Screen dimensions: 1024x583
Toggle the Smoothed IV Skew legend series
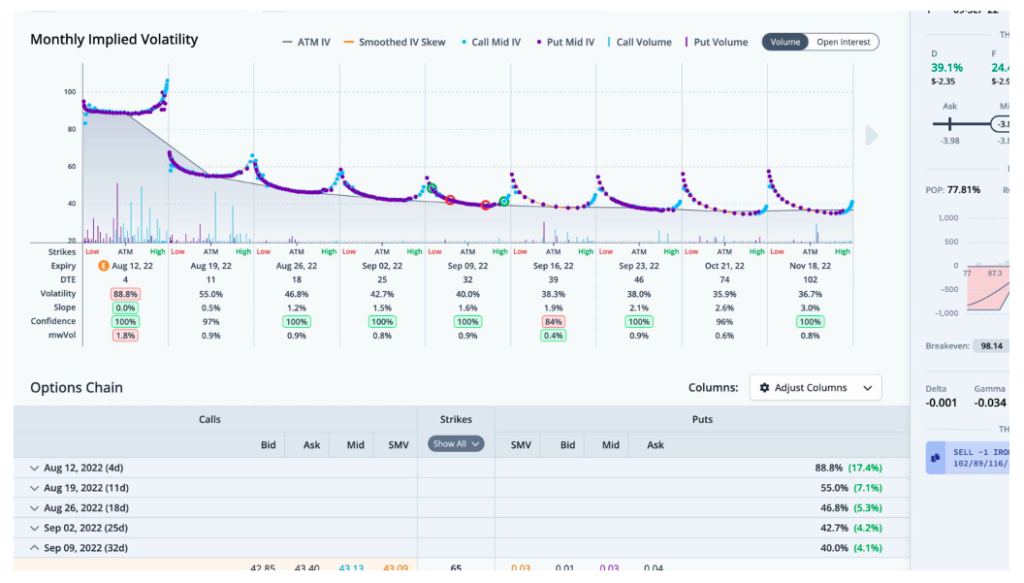[394, 42]
